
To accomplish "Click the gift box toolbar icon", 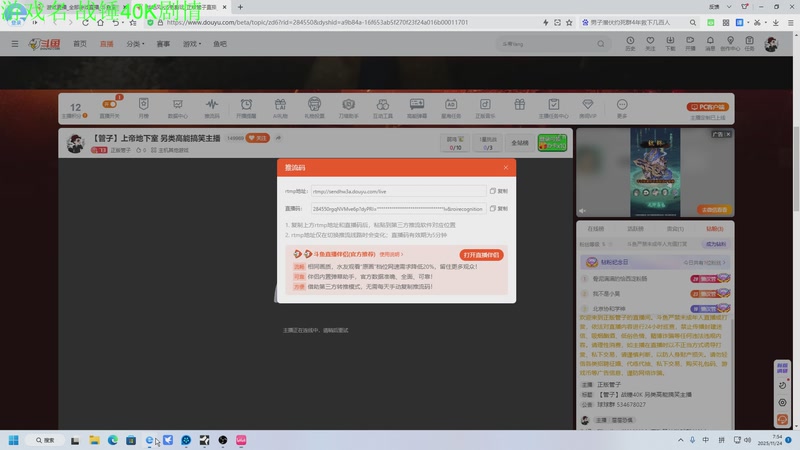I will (519, 105).
